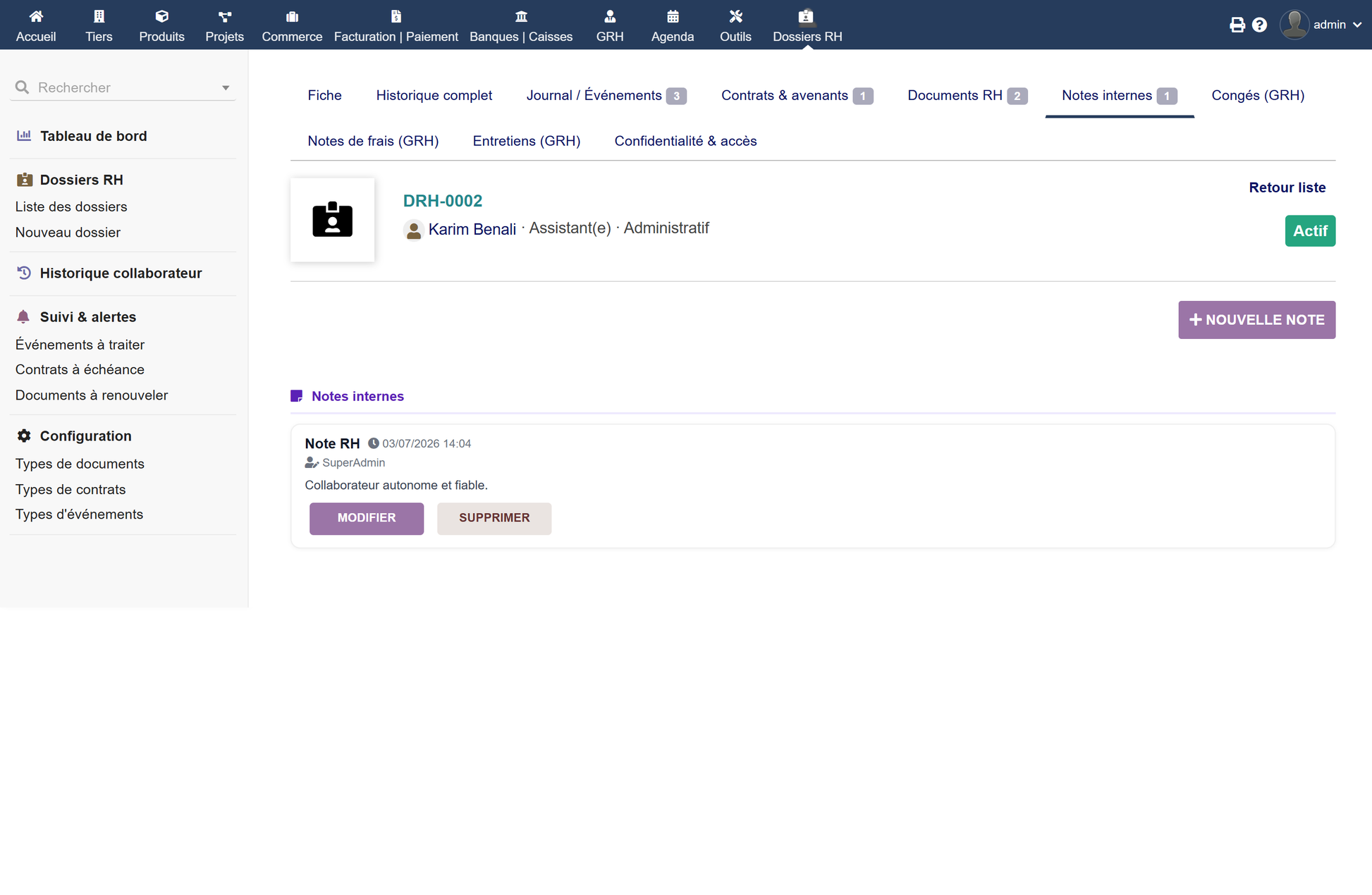Open the Documents RH tab
The width and height of the screenshot is (1372, 895).
click(967, 95)
